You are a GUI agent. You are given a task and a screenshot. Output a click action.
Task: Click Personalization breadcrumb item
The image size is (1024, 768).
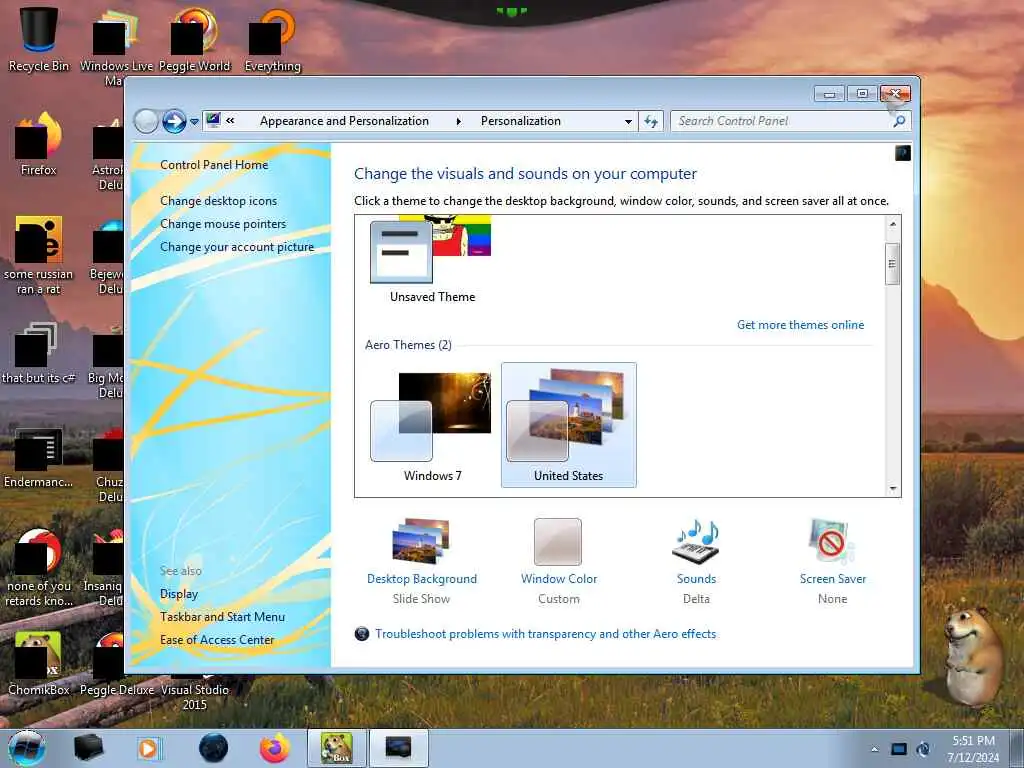(520, 121)
